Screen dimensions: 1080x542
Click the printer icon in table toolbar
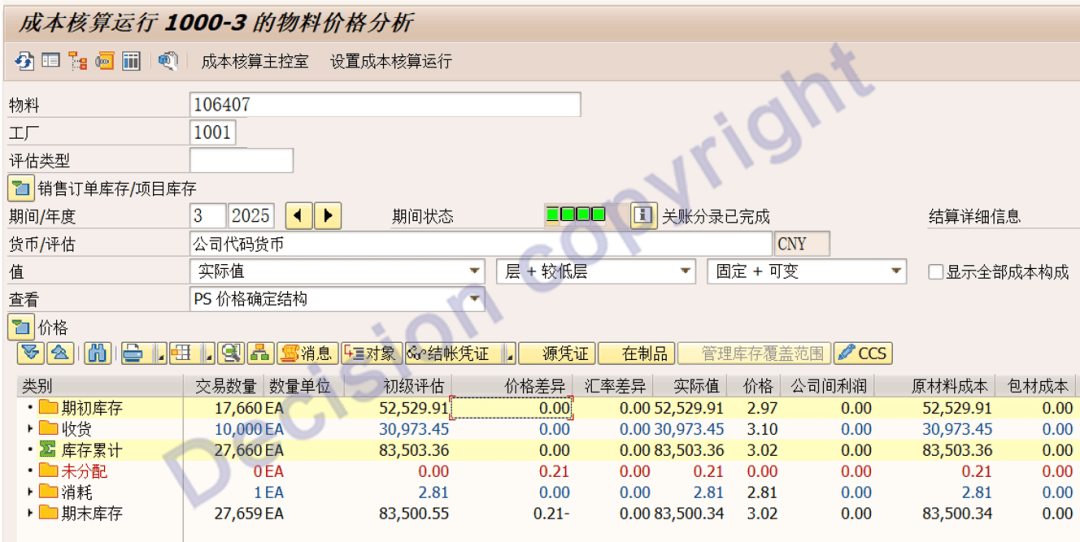click(132, 353)
